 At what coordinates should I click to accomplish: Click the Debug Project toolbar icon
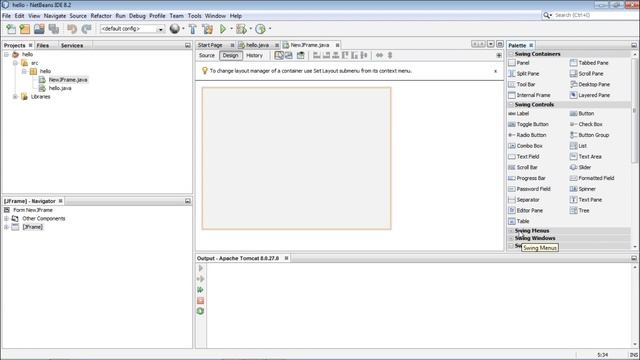coord(241,29)
